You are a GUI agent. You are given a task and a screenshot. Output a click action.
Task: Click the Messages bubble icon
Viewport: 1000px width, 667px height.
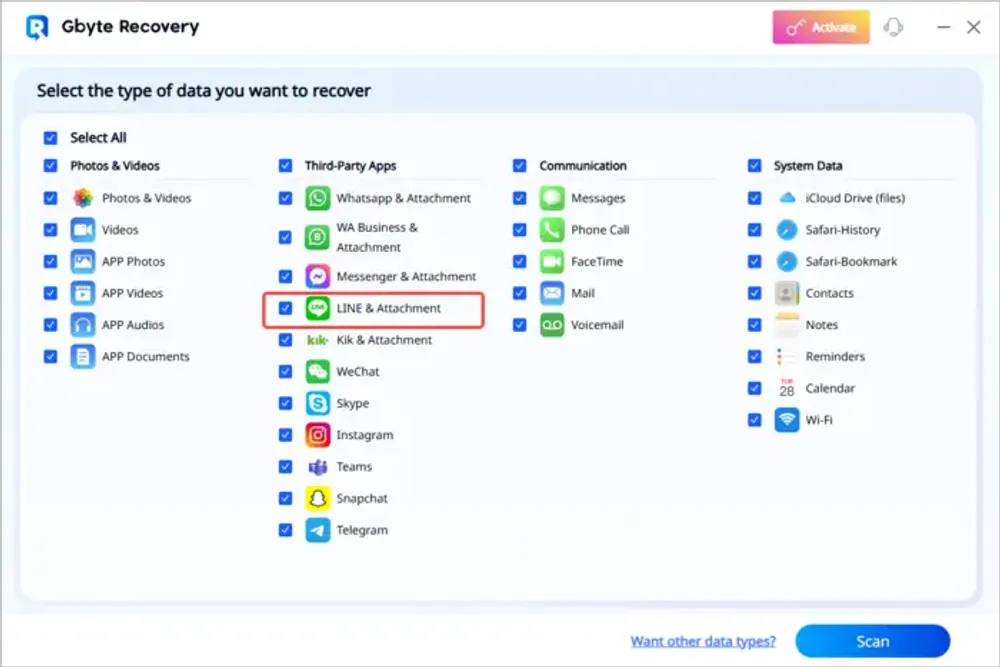click(x=552, y=198)
